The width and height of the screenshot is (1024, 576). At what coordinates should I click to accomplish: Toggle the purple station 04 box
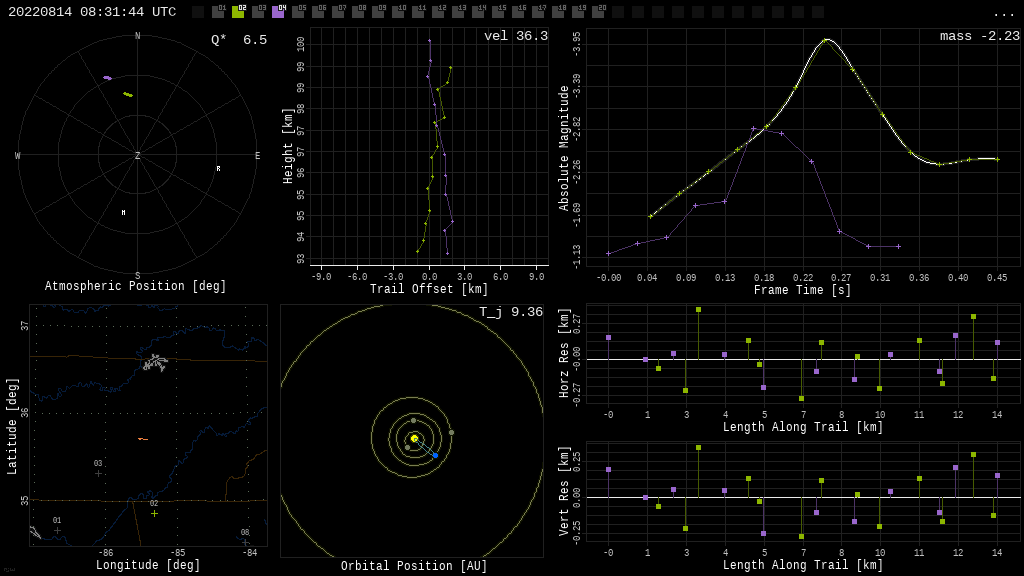[278, 12]
